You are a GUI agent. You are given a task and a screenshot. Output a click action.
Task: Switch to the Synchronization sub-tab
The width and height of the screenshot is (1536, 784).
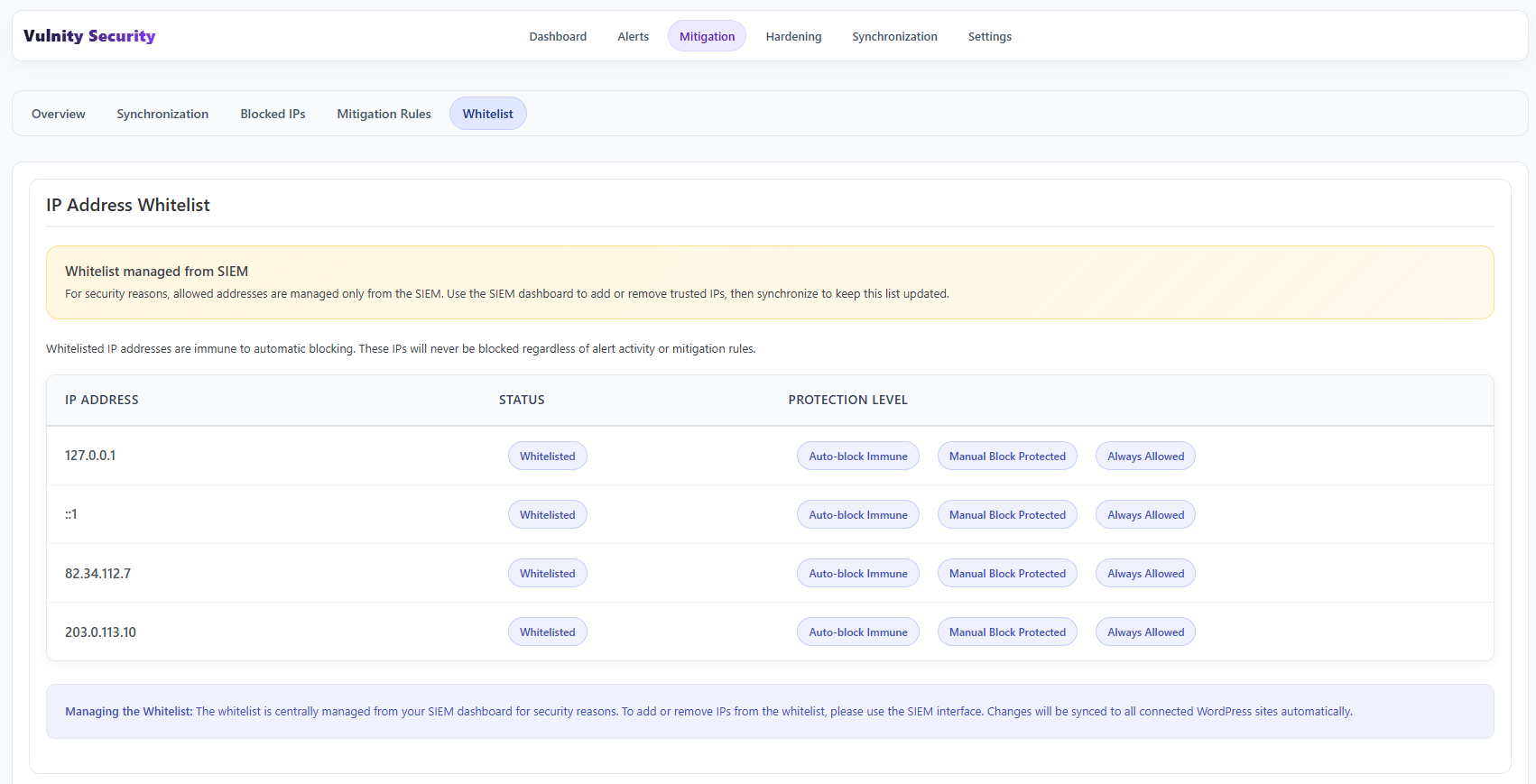pos(162,114)
